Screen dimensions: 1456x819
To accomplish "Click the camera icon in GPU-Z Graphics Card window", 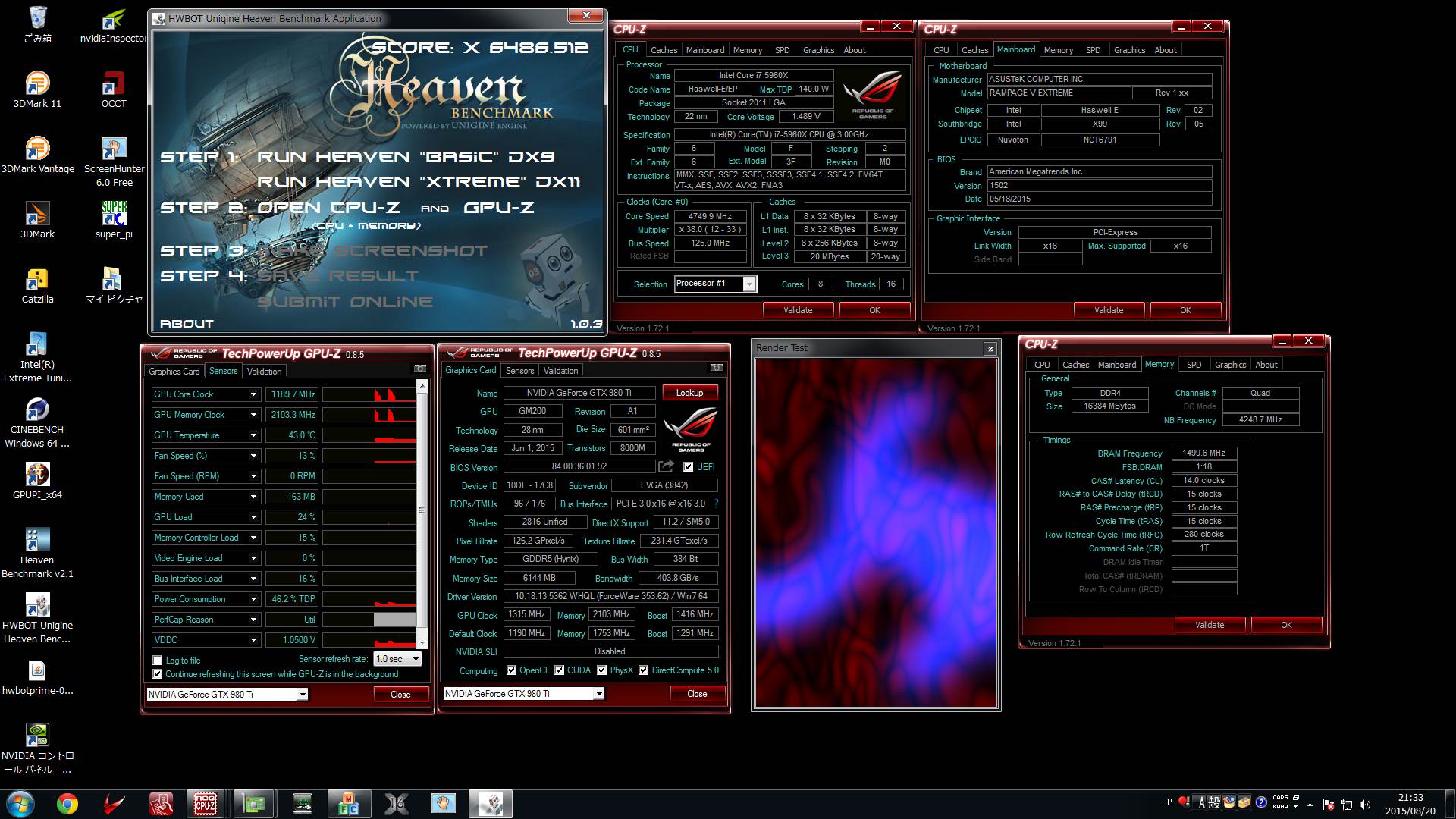I will (x=716, y=368).
